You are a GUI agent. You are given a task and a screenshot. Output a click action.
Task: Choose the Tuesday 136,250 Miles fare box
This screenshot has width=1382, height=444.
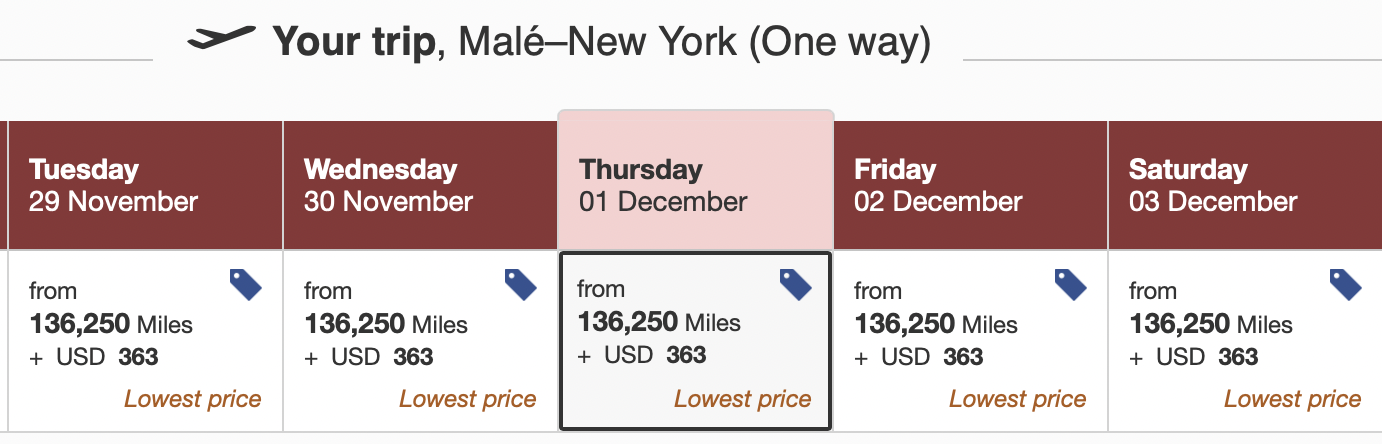point(146,340)
